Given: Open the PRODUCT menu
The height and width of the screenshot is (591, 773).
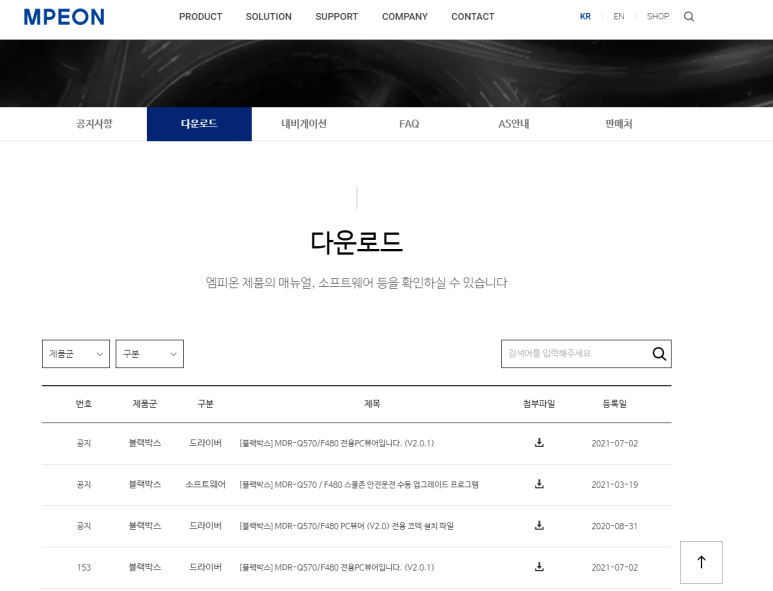Looking at the screenshot, I should point(201,17).
